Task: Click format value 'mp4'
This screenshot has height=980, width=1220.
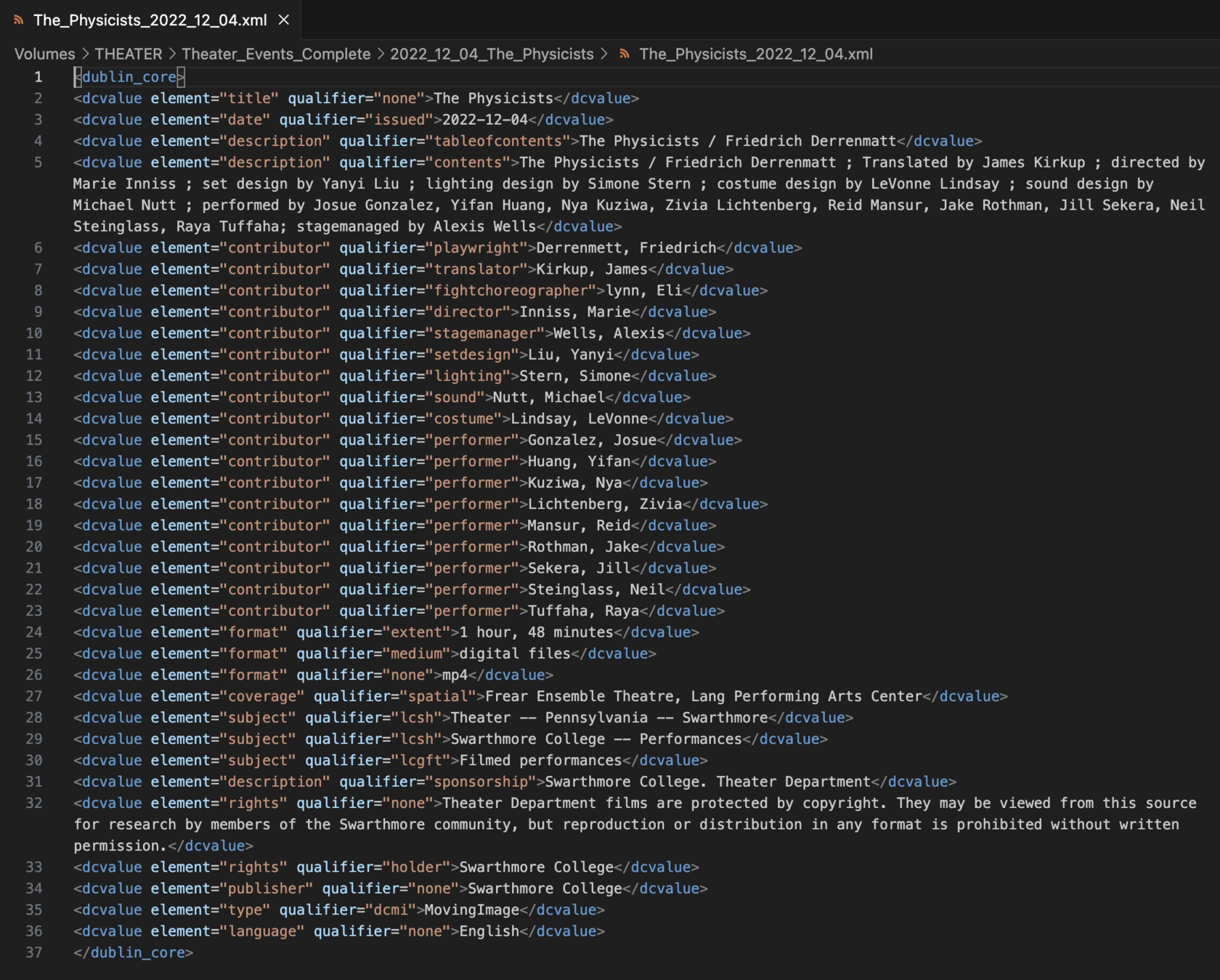Action: tap(455, 675)
